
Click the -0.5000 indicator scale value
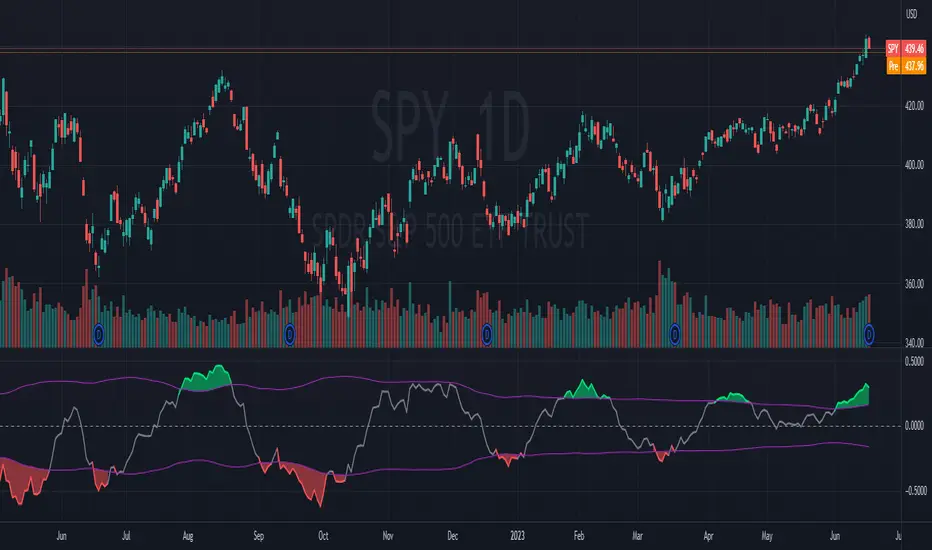915,491
